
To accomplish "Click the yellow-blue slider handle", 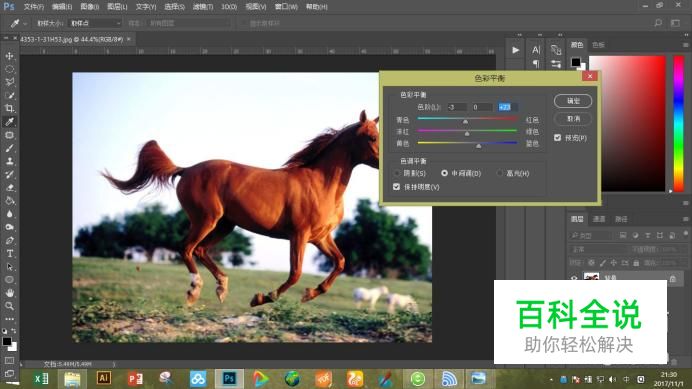I will (478, 146).
